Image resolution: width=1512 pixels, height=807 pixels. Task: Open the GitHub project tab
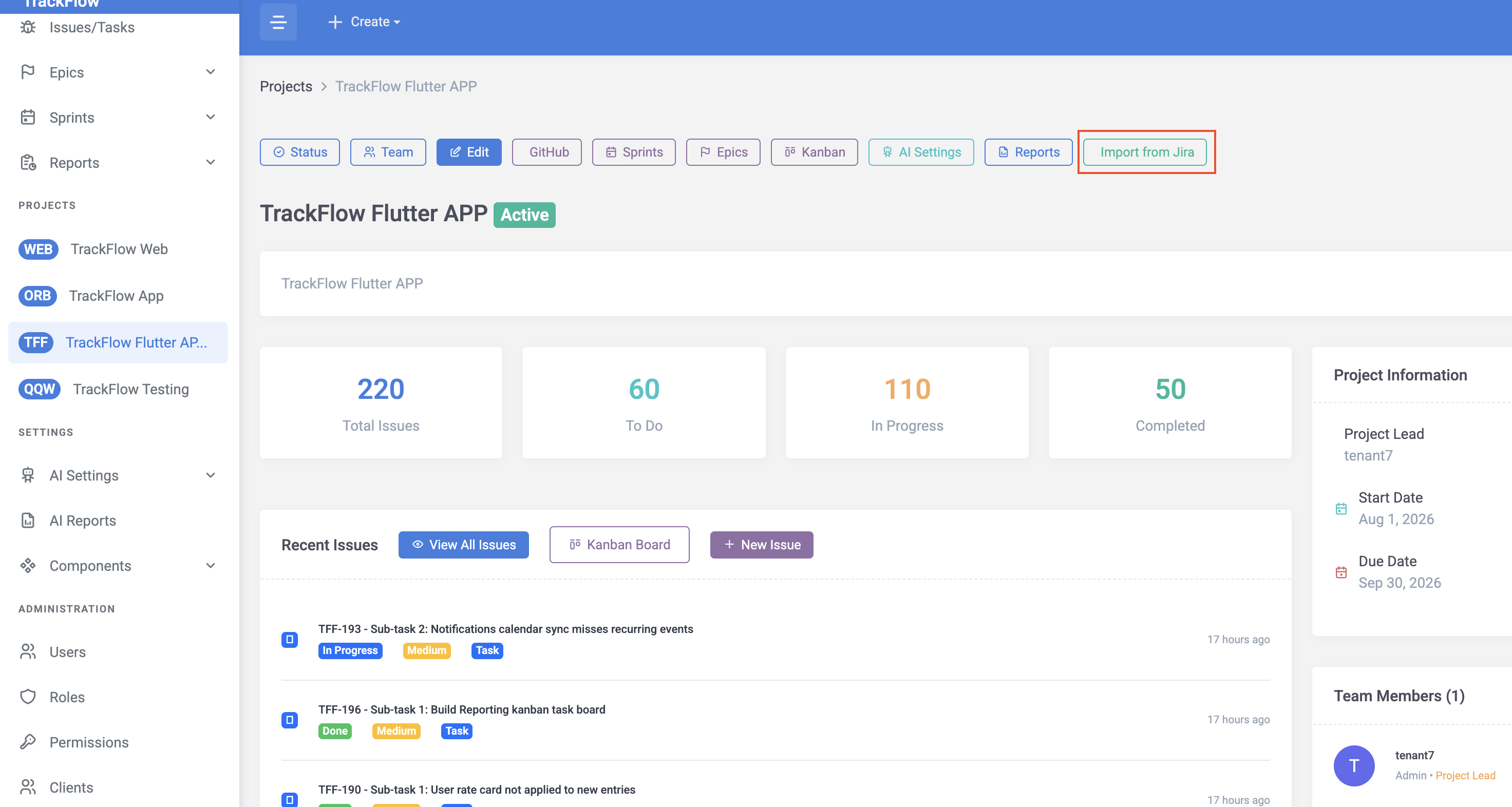pyautogui.click(x=546, y=152)
